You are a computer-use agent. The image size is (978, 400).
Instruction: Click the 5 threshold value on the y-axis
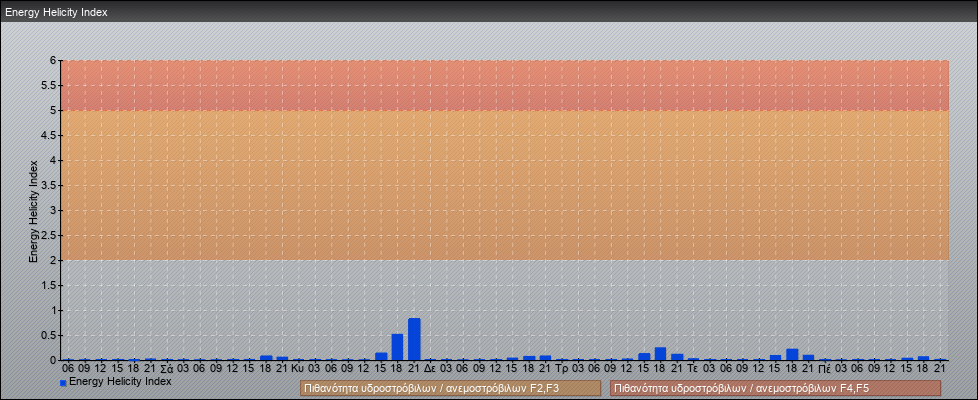54,110
